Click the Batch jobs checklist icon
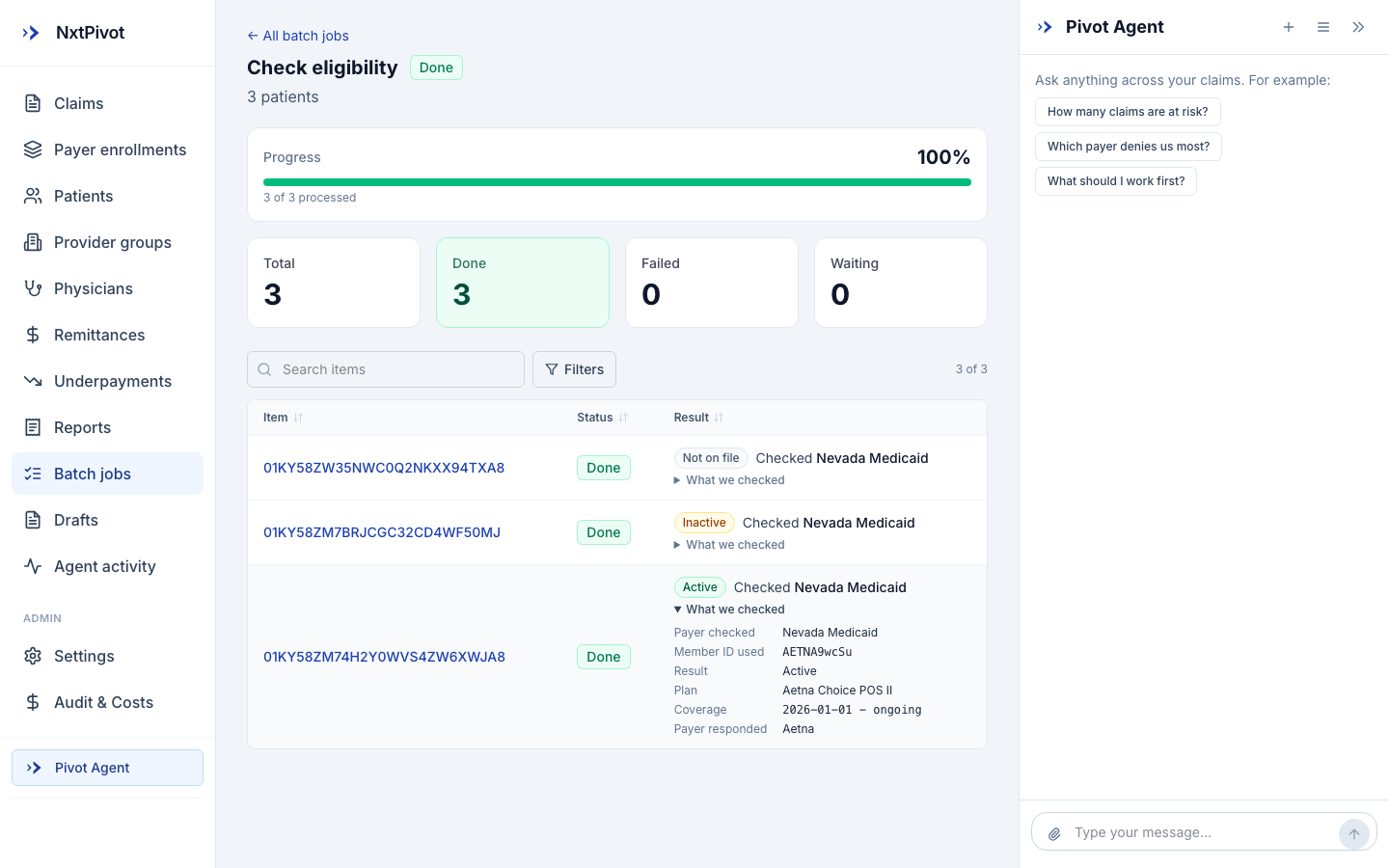 point(33,474)
